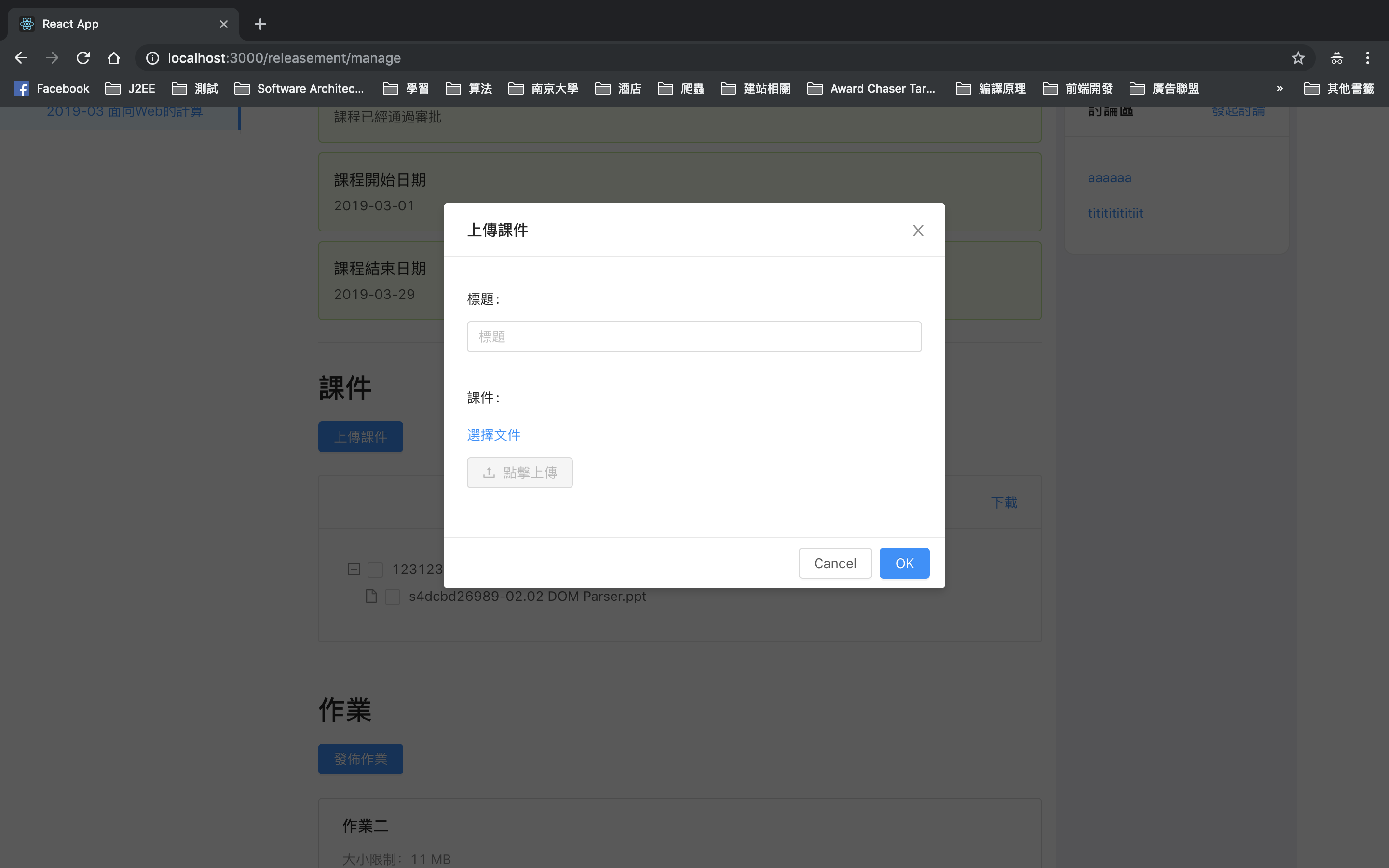This screenshot has width=1389, height=868.
Task: Click the browser back arrow
Action: 21,58
